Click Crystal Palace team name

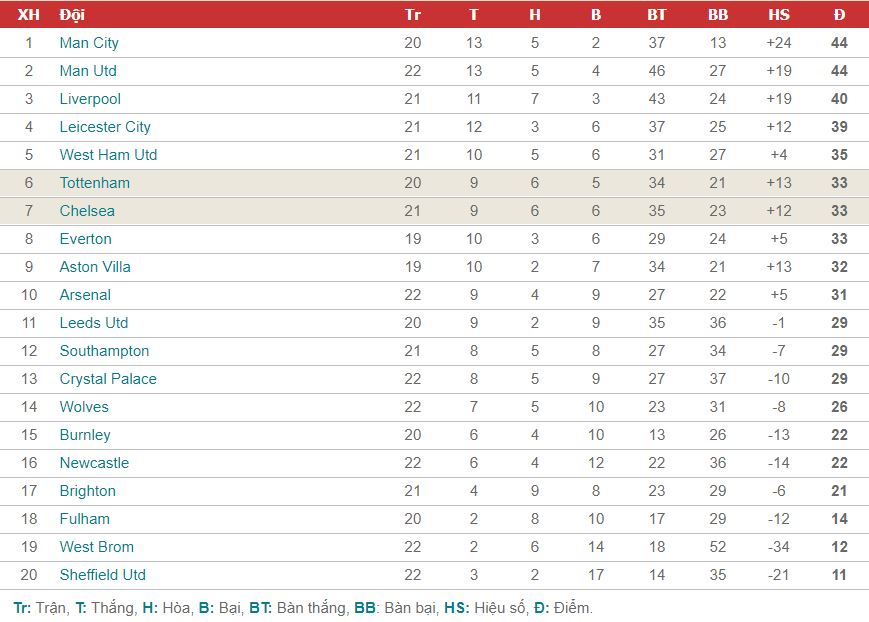click(109, 379)
